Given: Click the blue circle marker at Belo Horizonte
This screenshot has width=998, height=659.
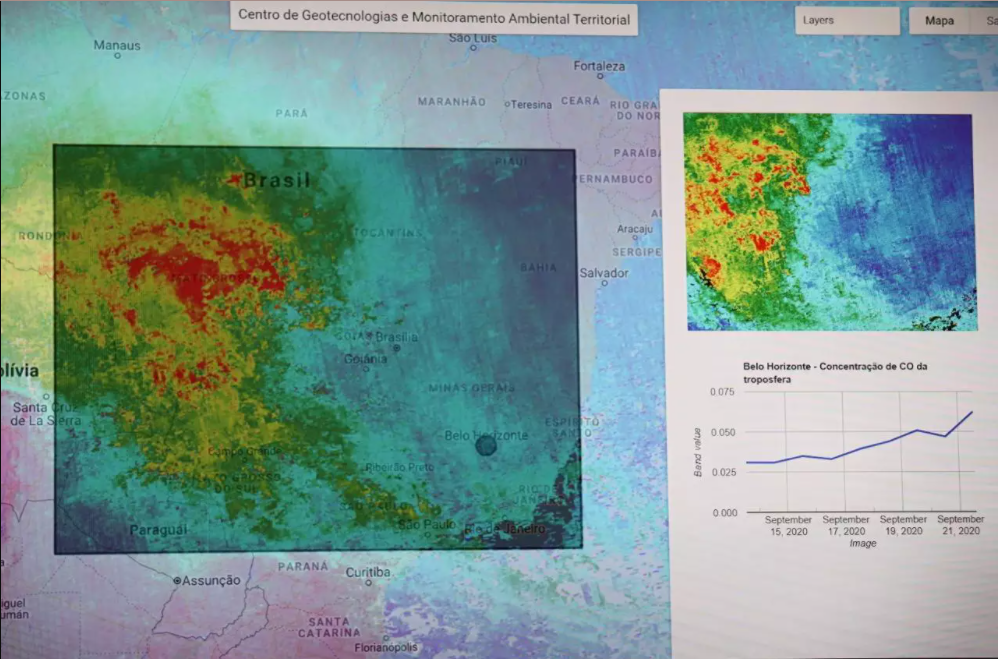Looking at the screenshot, I should tap(486, 446).
